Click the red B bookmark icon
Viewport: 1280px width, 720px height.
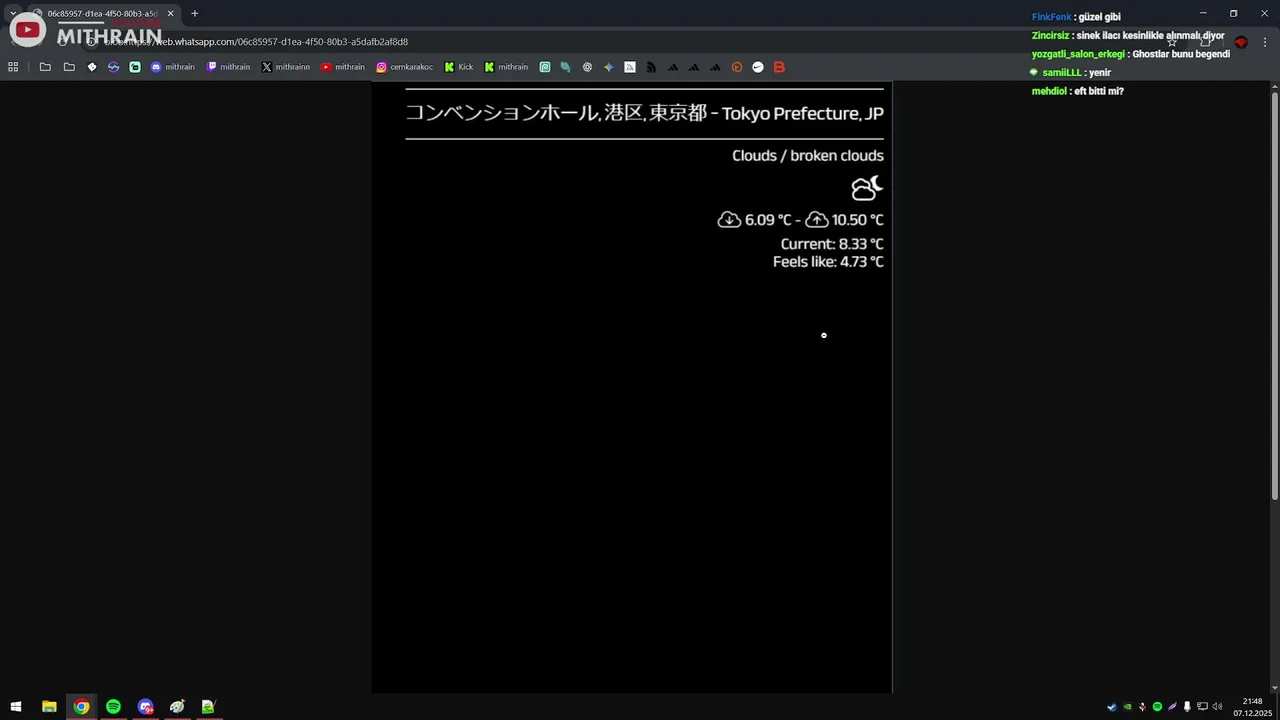pyautogui.click(x=779, y=67)
